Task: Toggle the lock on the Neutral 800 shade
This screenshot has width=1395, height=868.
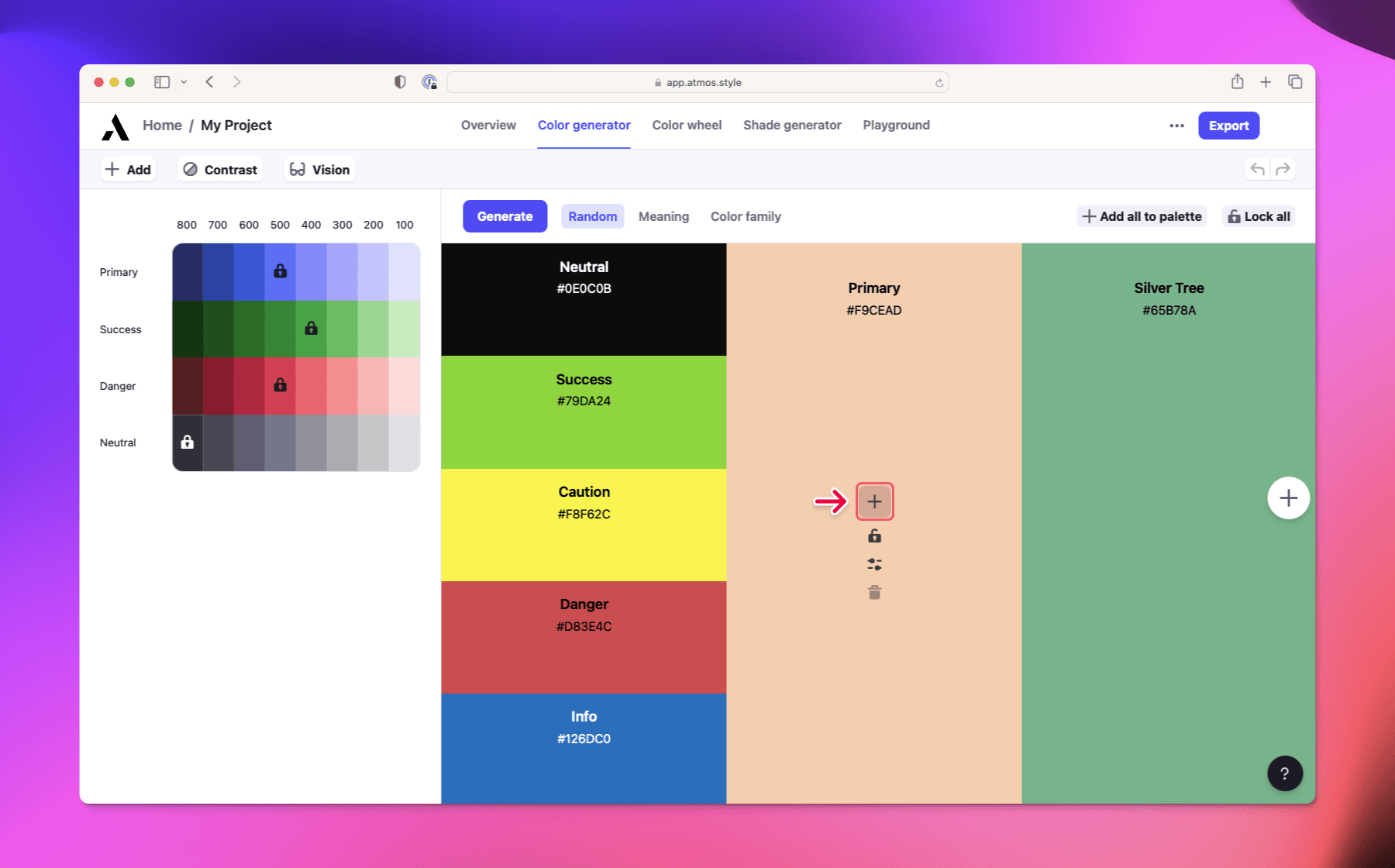Action: (x=187, y=443)
